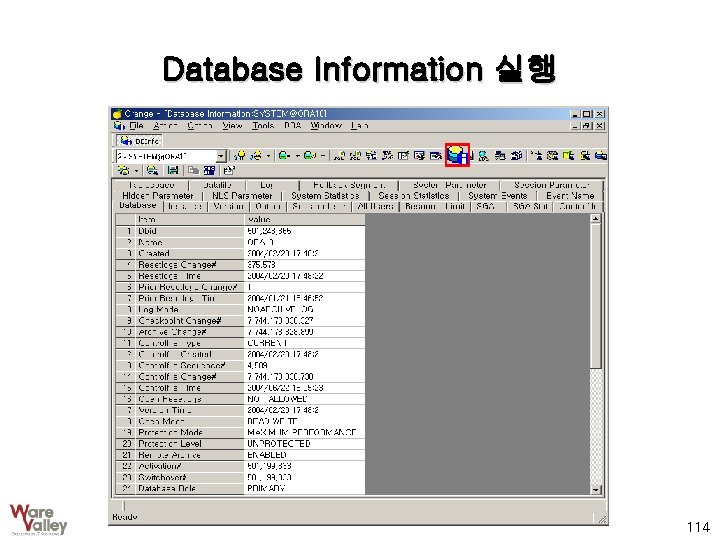Switch to the System Statistics tab
720x540 pixels.
click(325, 196)
